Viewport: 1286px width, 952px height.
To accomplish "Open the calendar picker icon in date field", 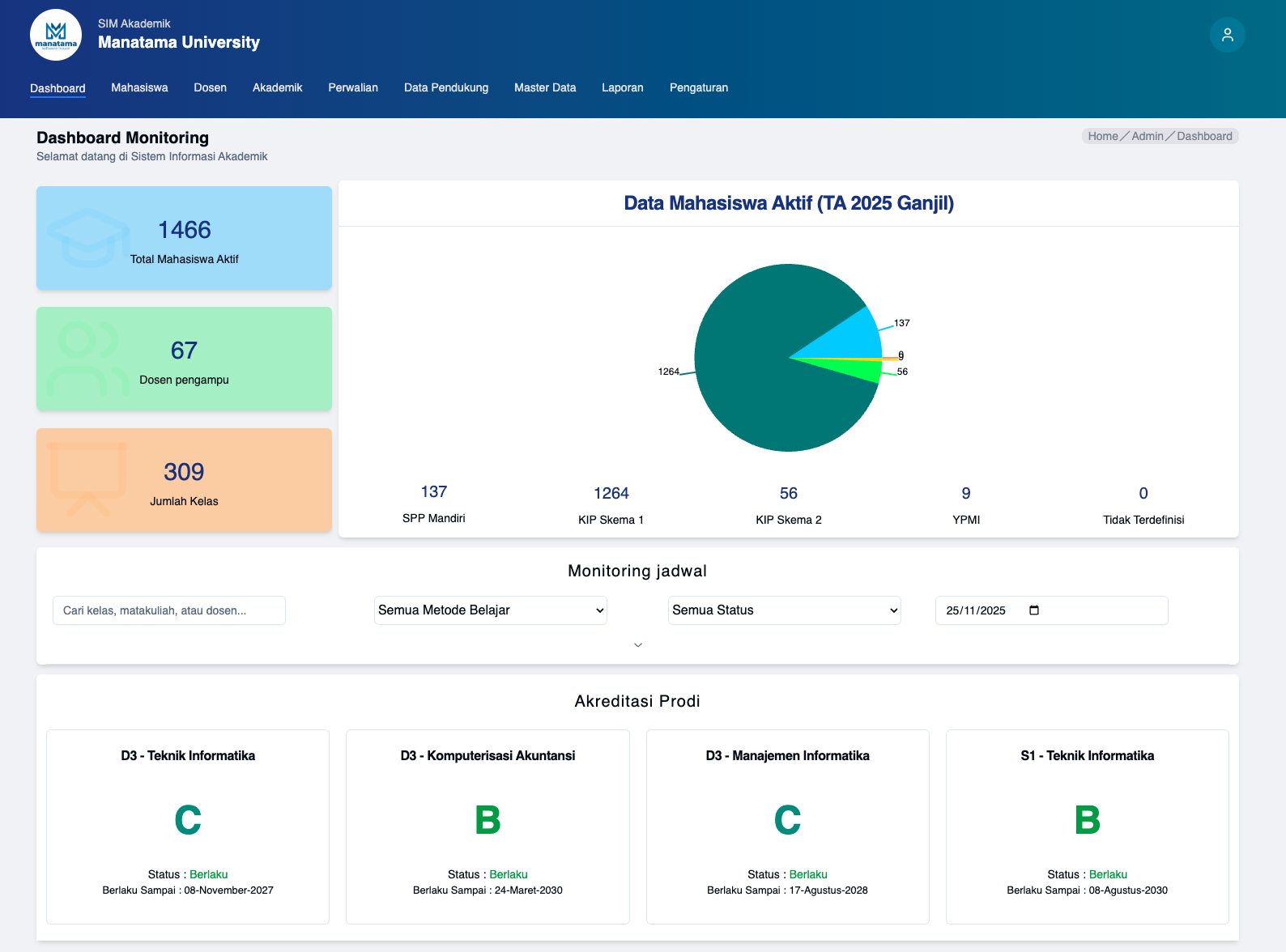I will 1034,610.
